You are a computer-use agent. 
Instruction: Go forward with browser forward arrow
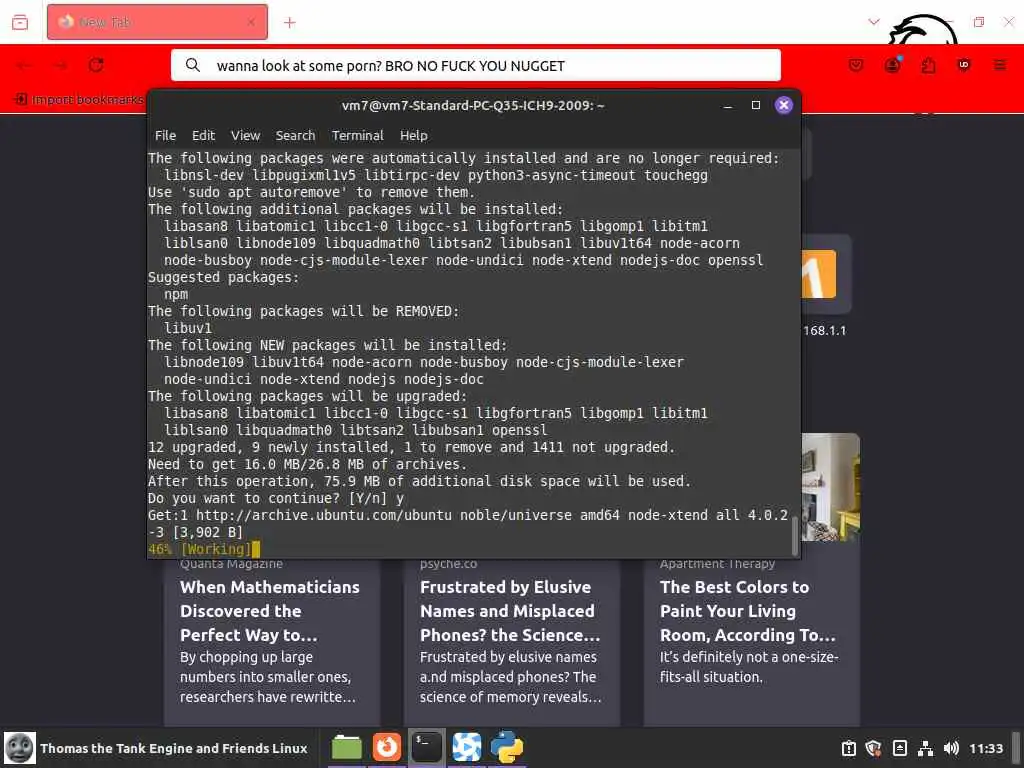point(60,65)
